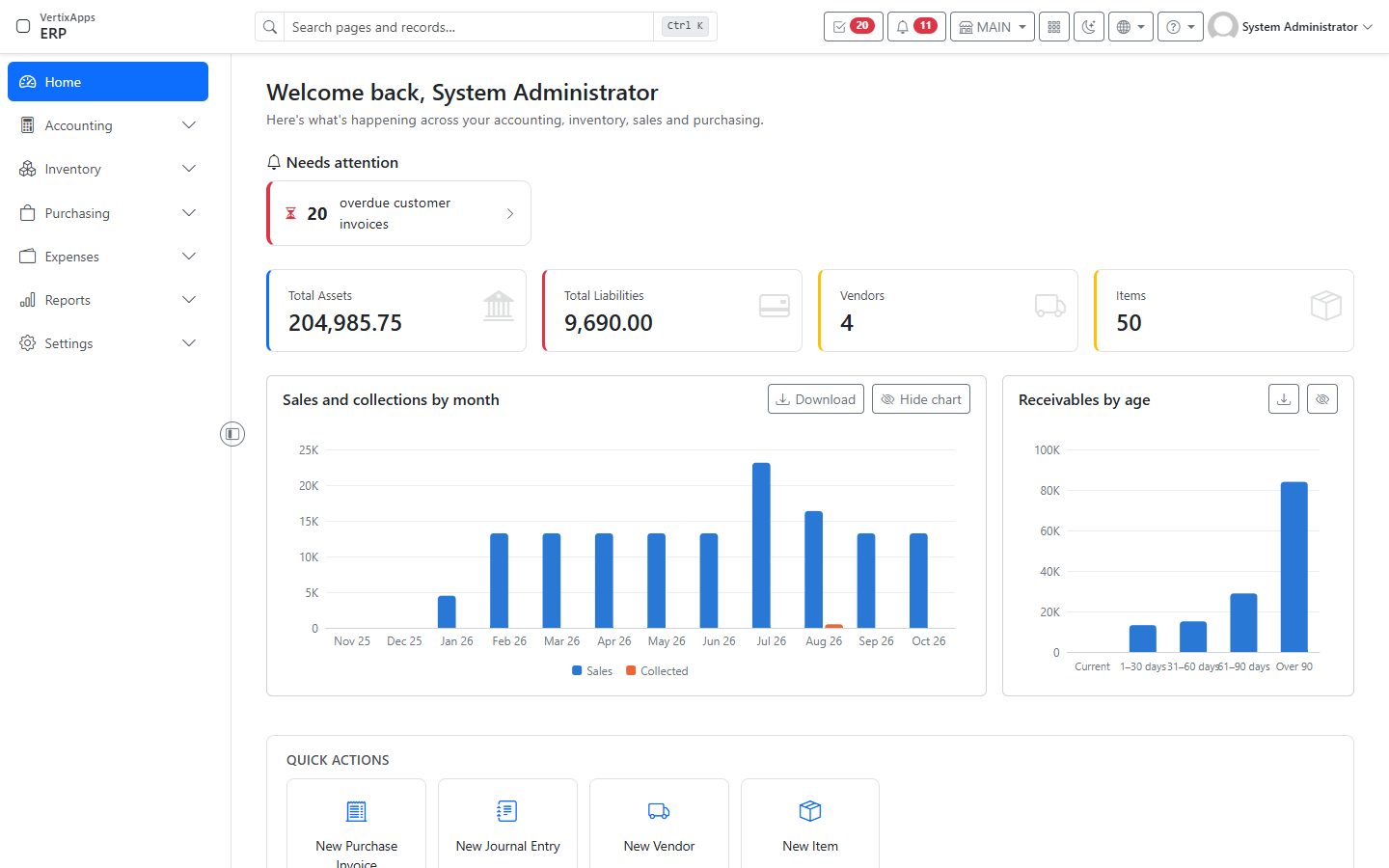Open the tasks list with 20 badge

pos(853,27)
